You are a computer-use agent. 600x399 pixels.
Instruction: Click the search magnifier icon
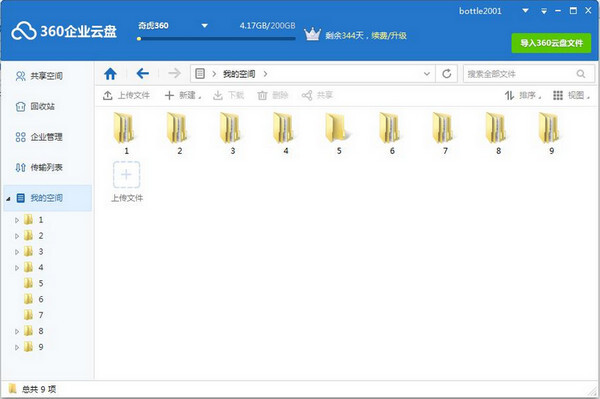point(581,74)
